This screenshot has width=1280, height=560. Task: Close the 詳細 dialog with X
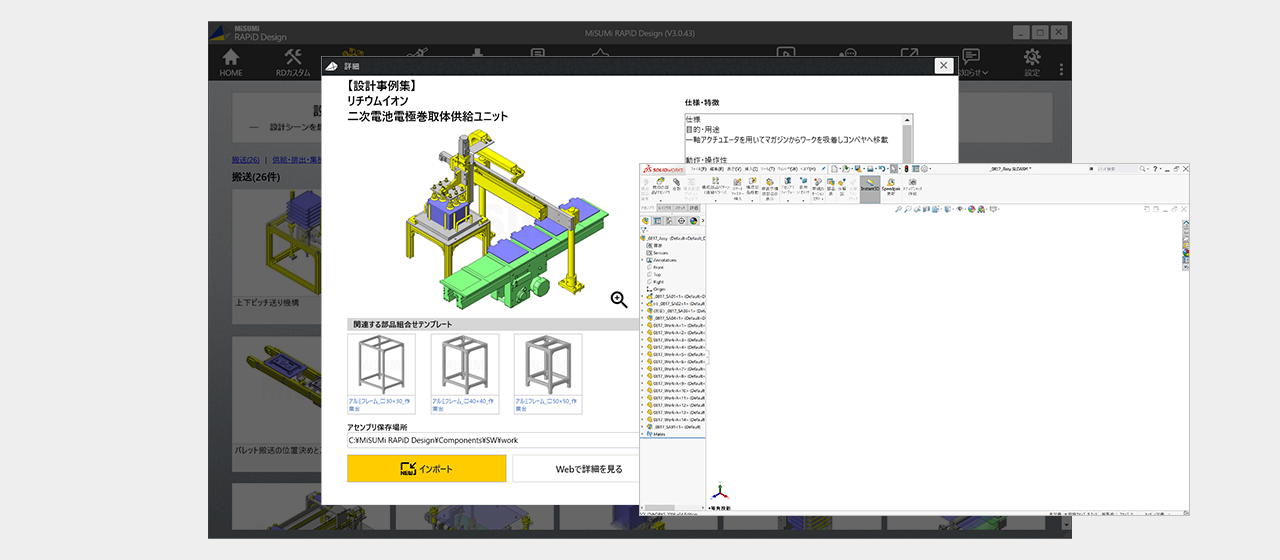point(943,65)
